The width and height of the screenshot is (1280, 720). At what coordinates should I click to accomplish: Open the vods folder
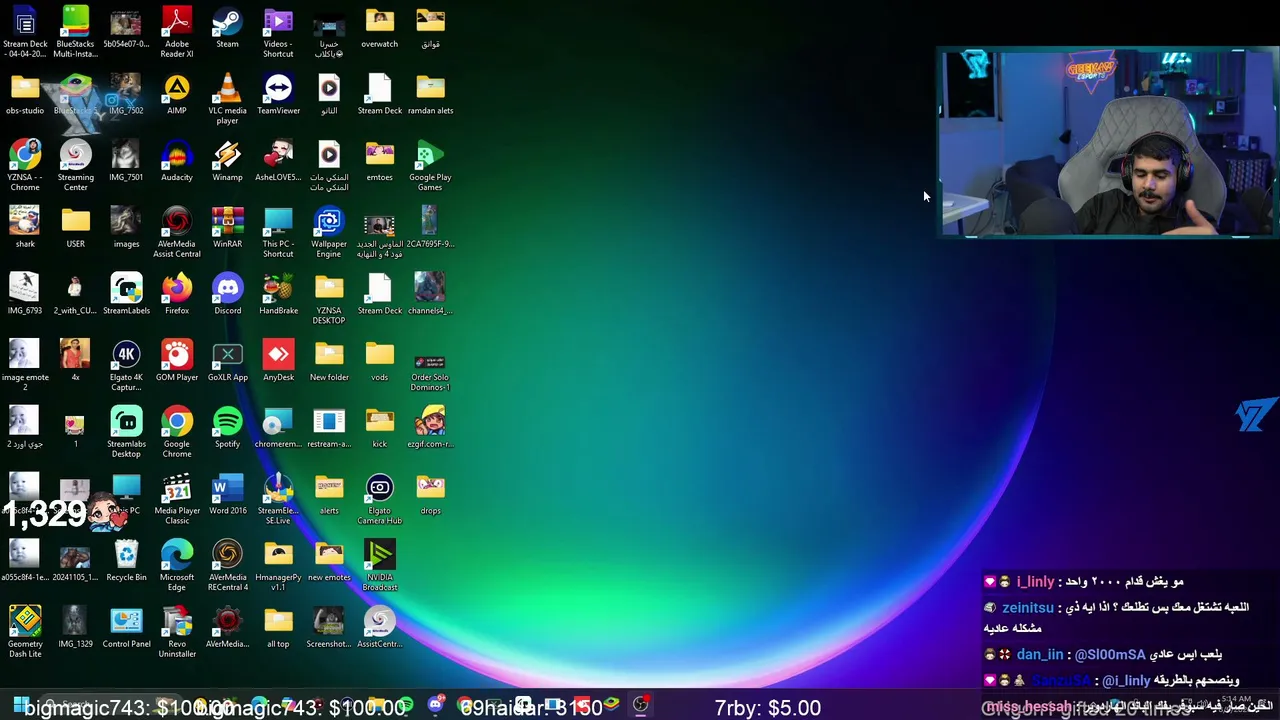380,361
